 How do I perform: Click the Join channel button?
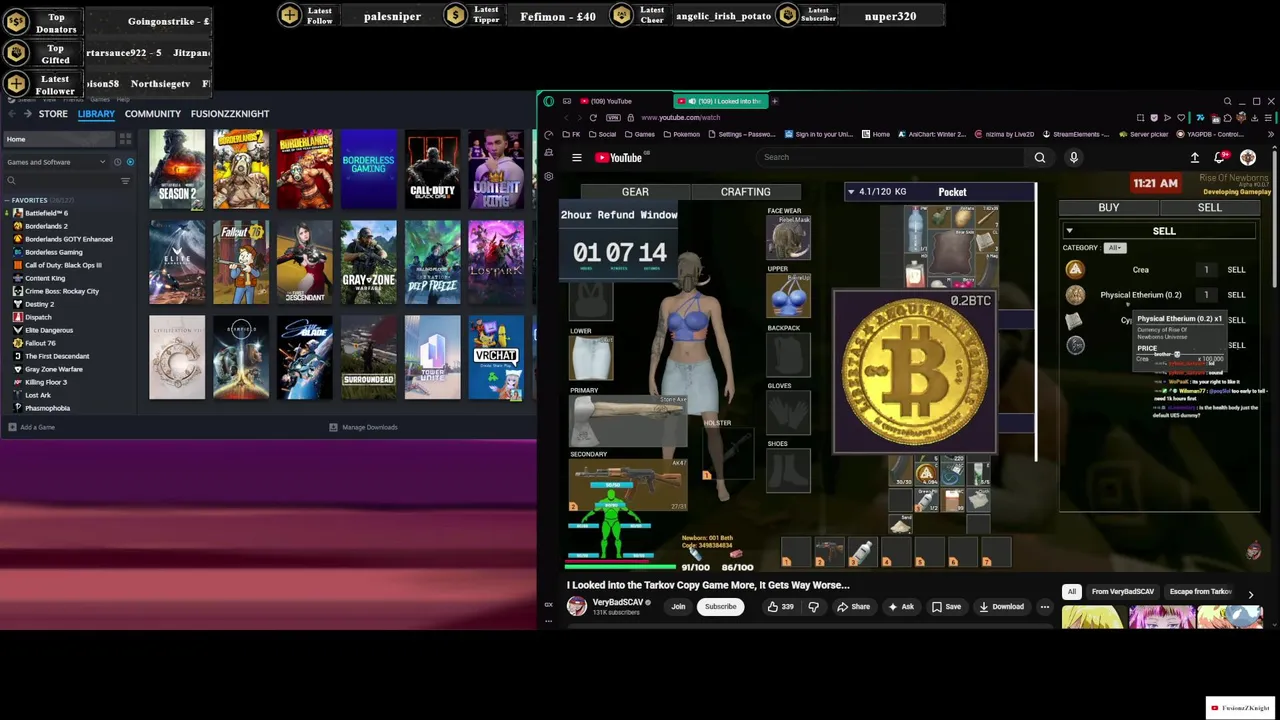678,606
